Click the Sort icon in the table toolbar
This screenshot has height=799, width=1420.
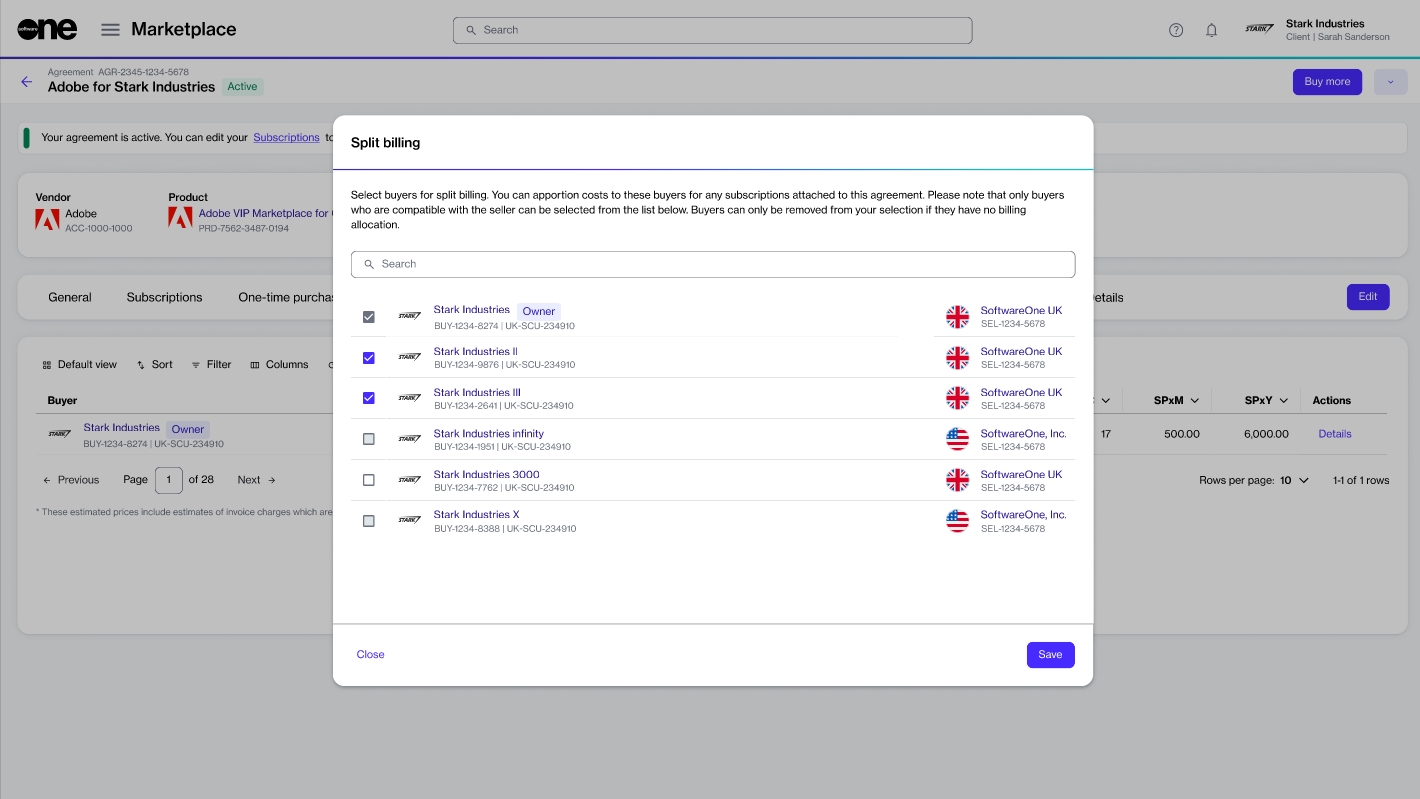[x=142, y=365]
